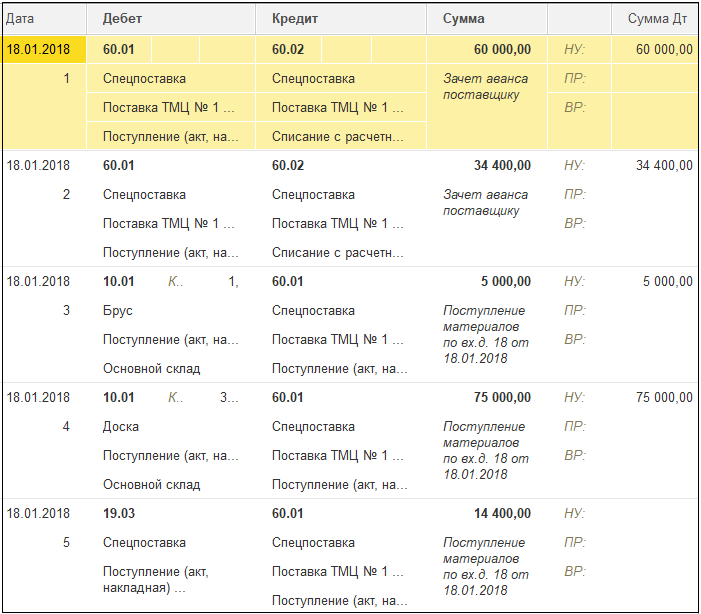Select the Доска material cell

[121, 427]
